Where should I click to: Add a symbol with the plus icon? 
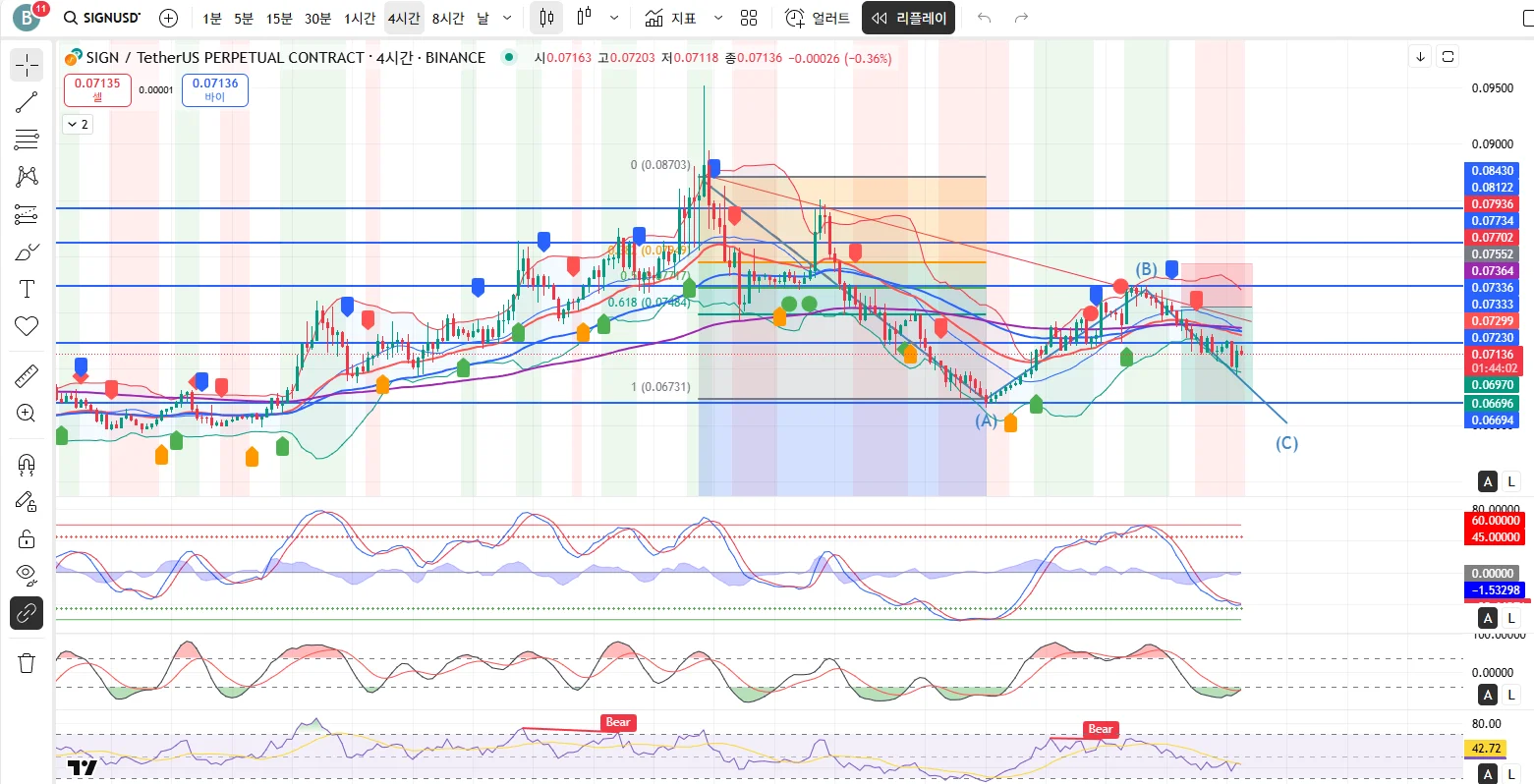(x=168, y=18)
